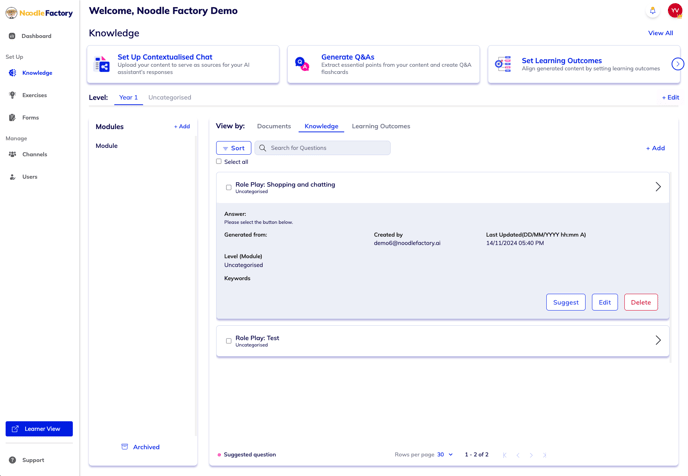
Task: Click the Channels sidebar icon
Action: click(x=12, y=154)
